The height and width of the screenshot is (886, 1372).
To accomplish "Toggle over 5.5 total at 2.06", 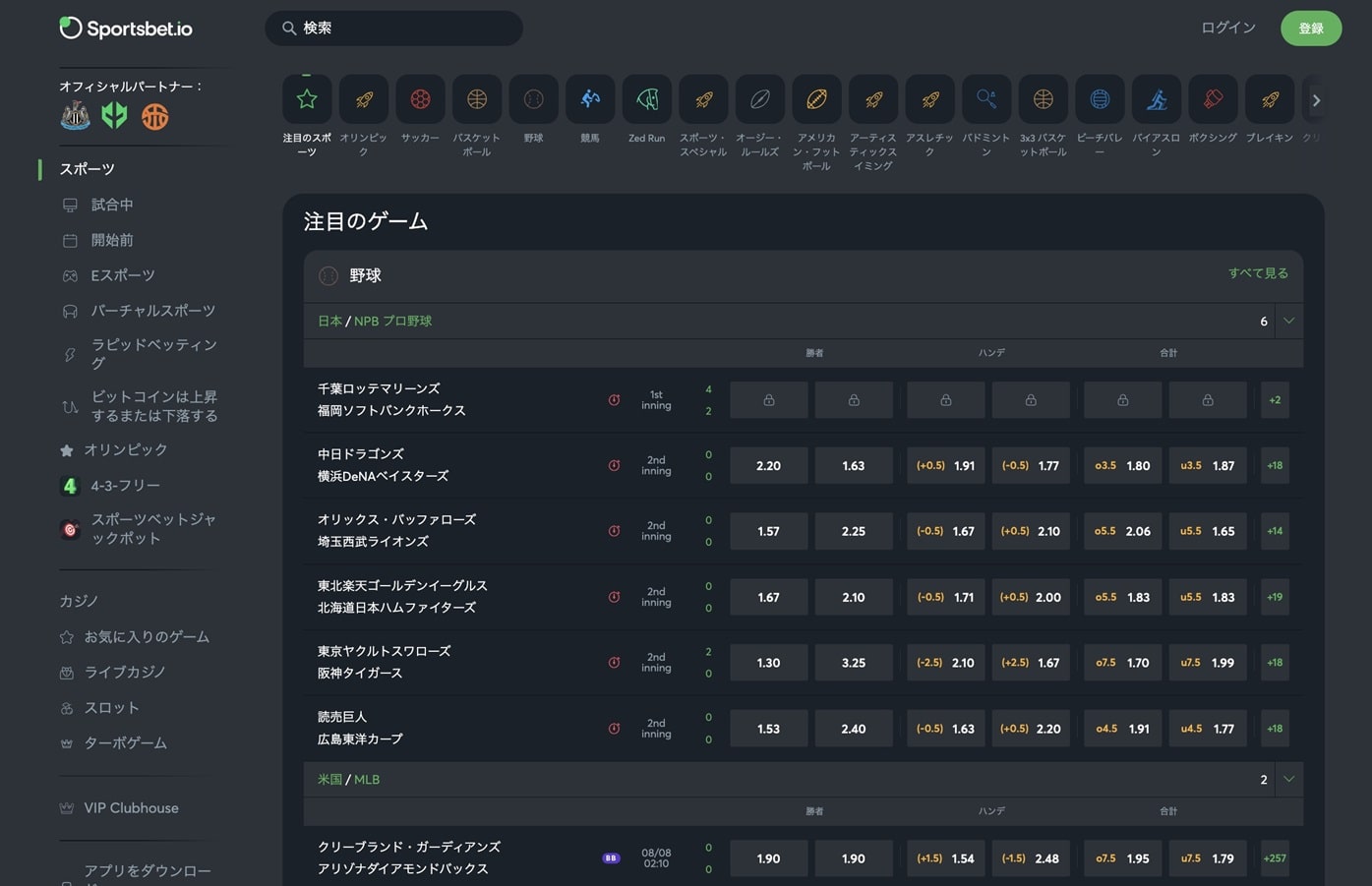I will click(1122, 531).
